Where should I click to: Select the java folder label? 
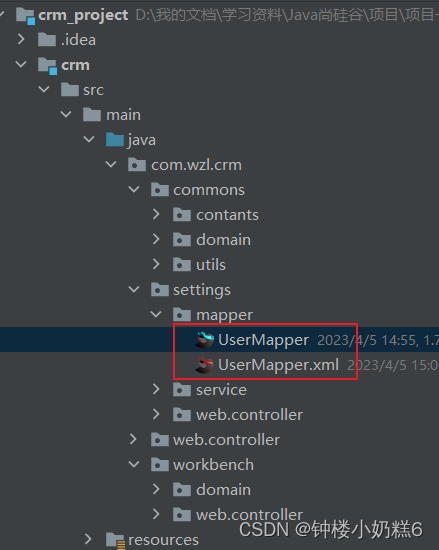click(x=142, y=140)
